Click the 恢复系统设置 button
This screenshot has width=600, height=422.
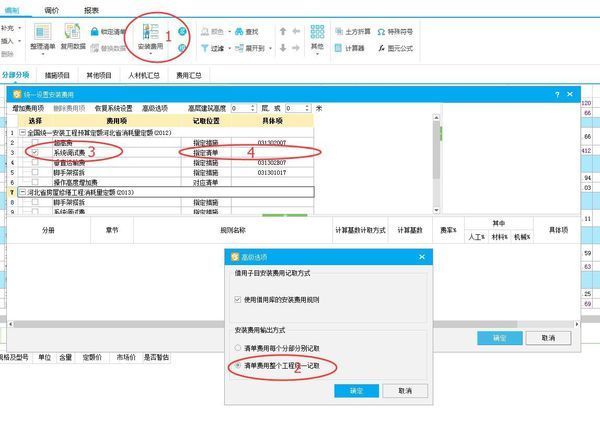[x=113, y=108]
